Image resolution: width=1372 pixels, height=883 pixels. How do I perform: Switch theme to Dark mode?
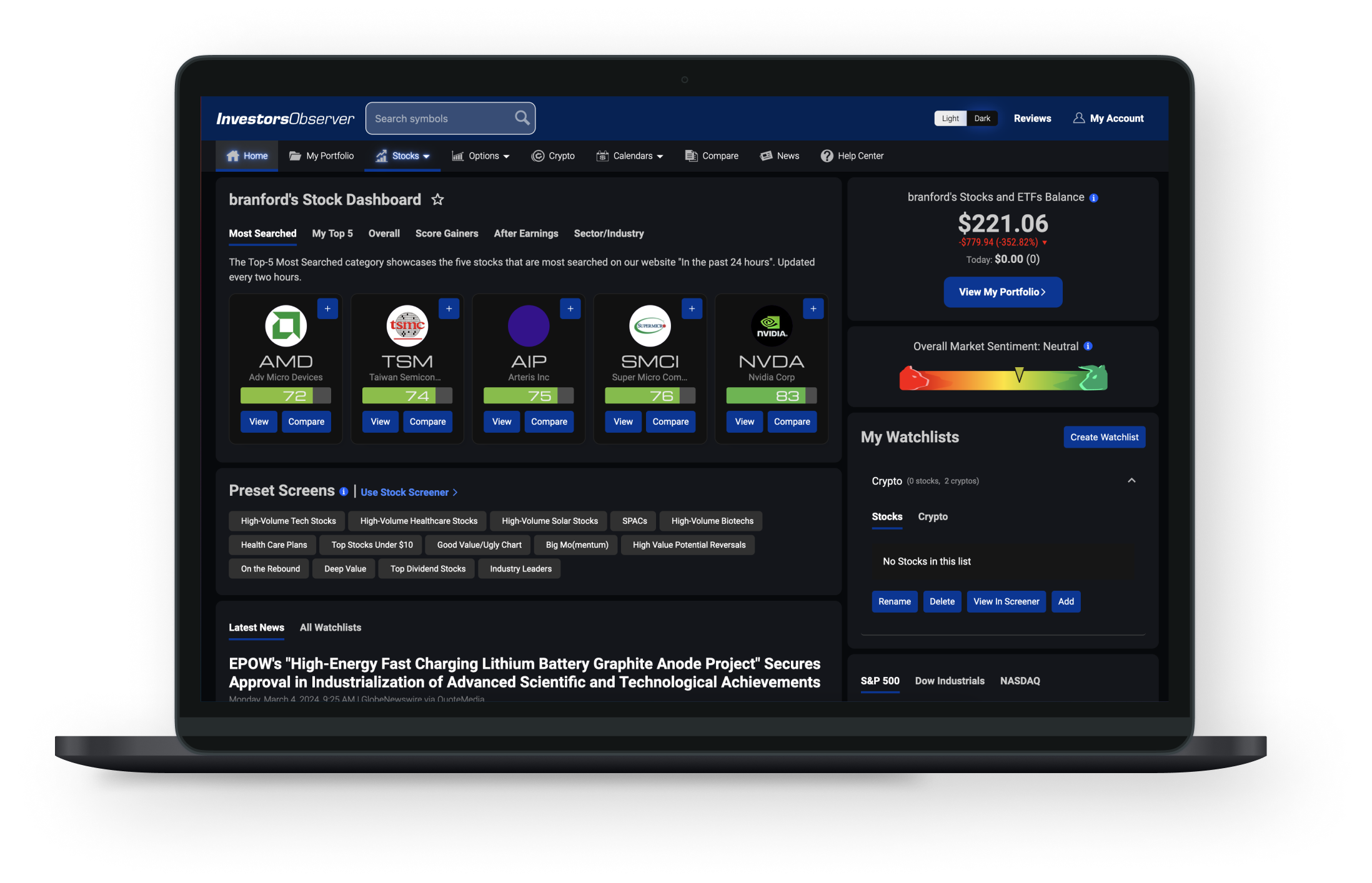[982, 119]
